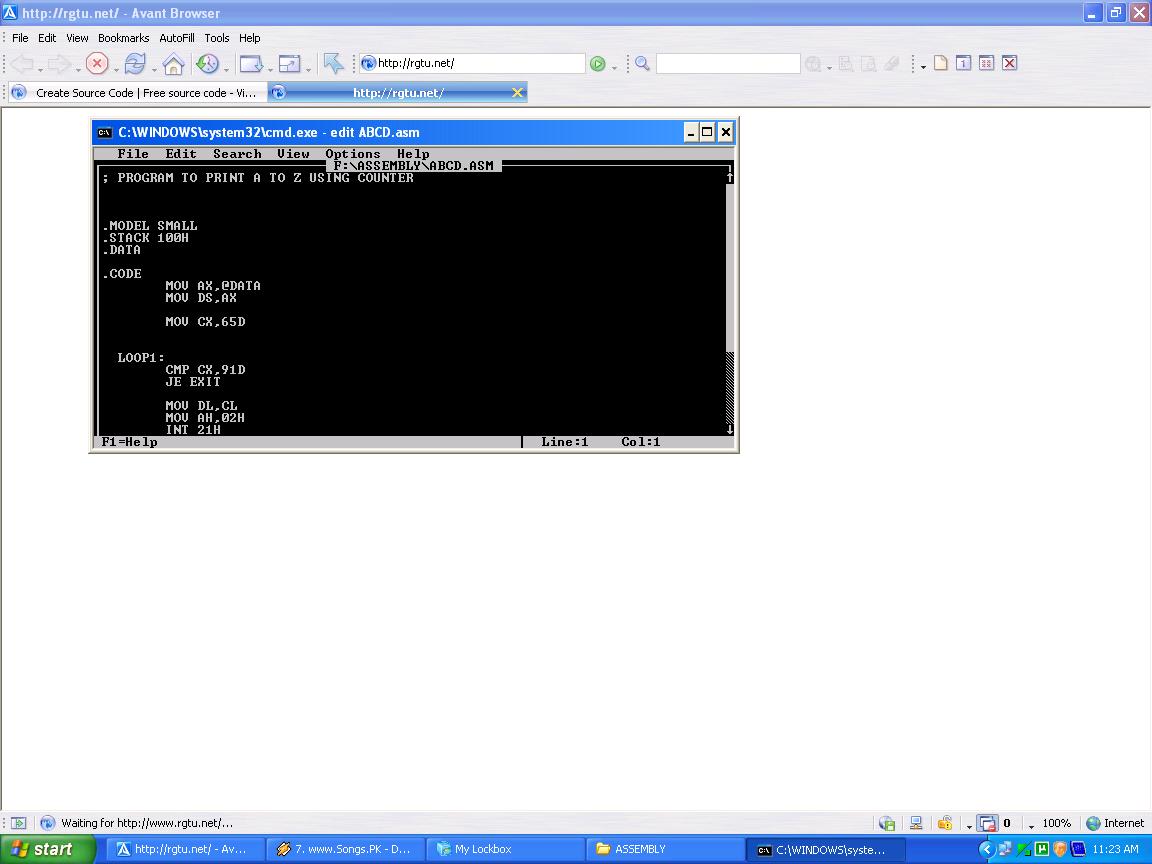1152x864 pixels.
Task: Click the new blank page icon
Action: [x=940, y=63]
